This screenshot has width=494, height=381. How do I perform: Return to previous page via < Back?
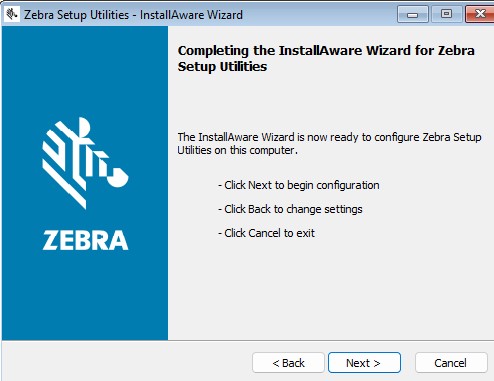288,363
